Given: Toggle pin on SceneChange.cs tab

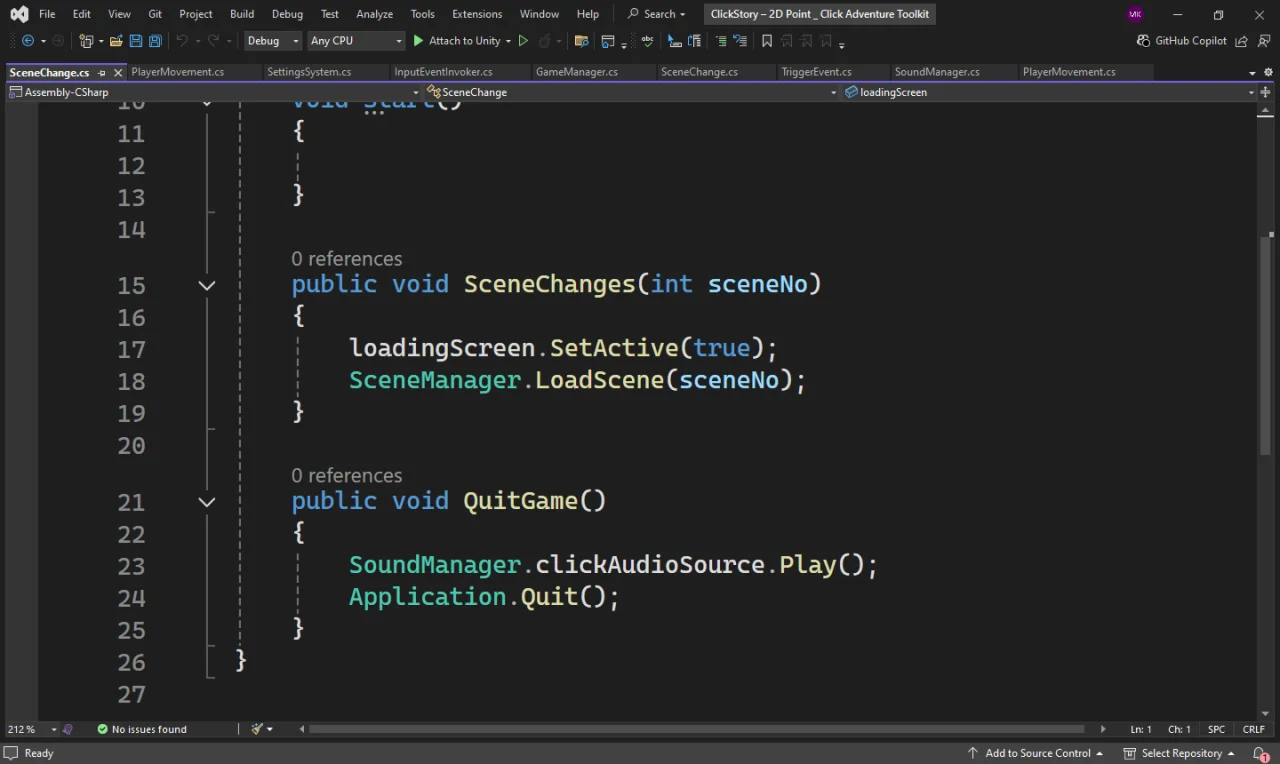Looking at the screenshot, I should [x=102, y=72].
